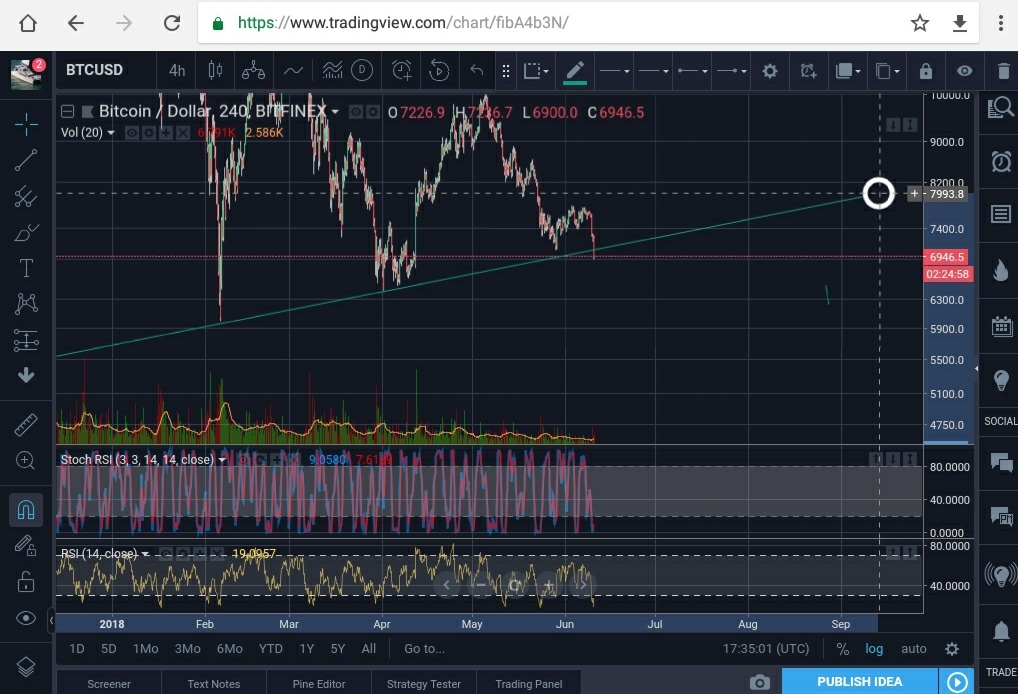Viewport: 1018px width, 694px height.
Task: Undo the last chart action
Action: [477, 70]
